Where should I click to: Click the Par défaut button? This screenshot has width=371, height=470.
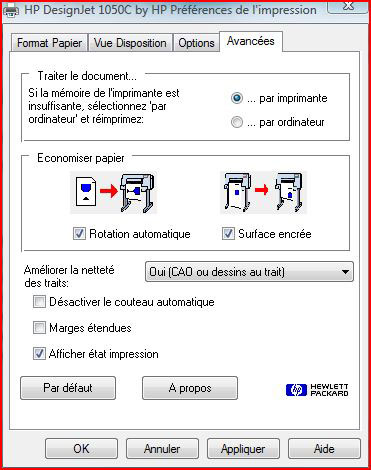click(68, 388)
